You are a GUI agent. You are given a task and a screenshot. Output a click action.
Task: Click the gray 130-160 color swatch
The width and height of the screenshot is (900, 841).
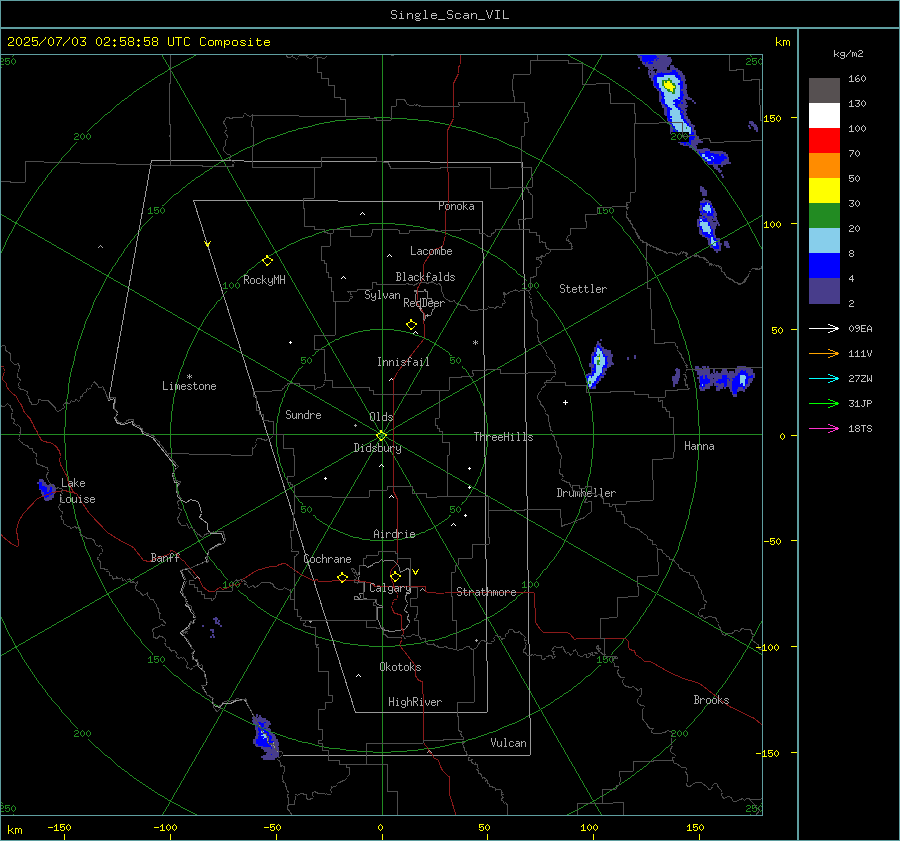(x=824, y=91)
